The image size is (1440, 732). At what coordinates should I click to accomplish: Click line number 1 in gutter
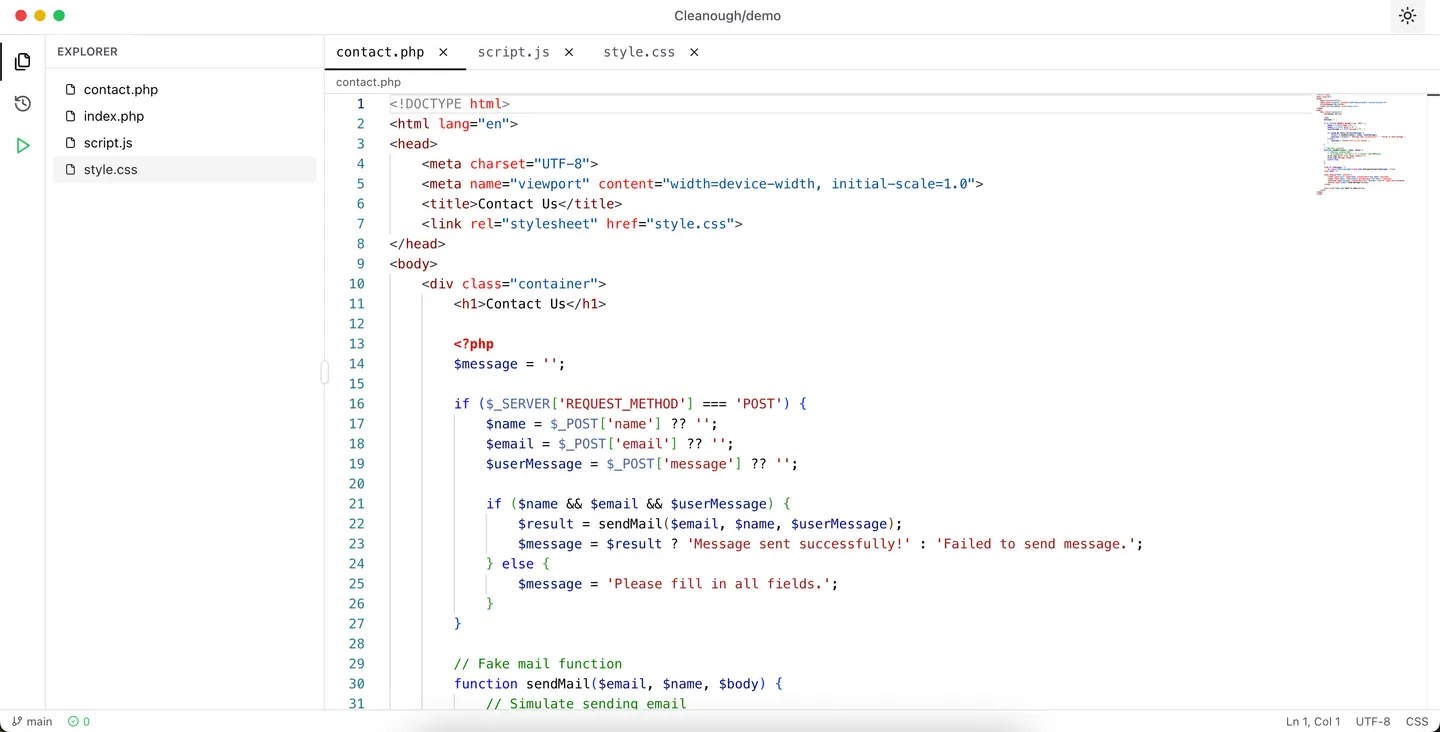click(361, 104)
